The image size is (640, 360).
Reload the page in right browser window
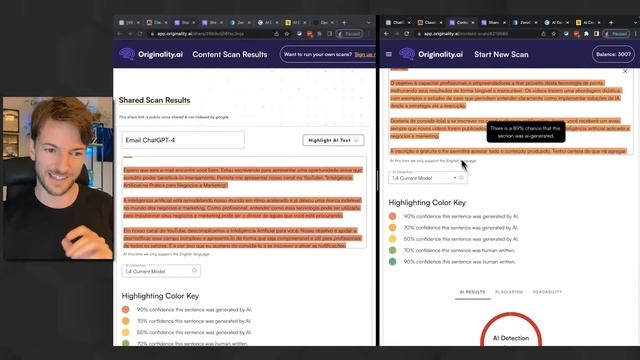407,34
